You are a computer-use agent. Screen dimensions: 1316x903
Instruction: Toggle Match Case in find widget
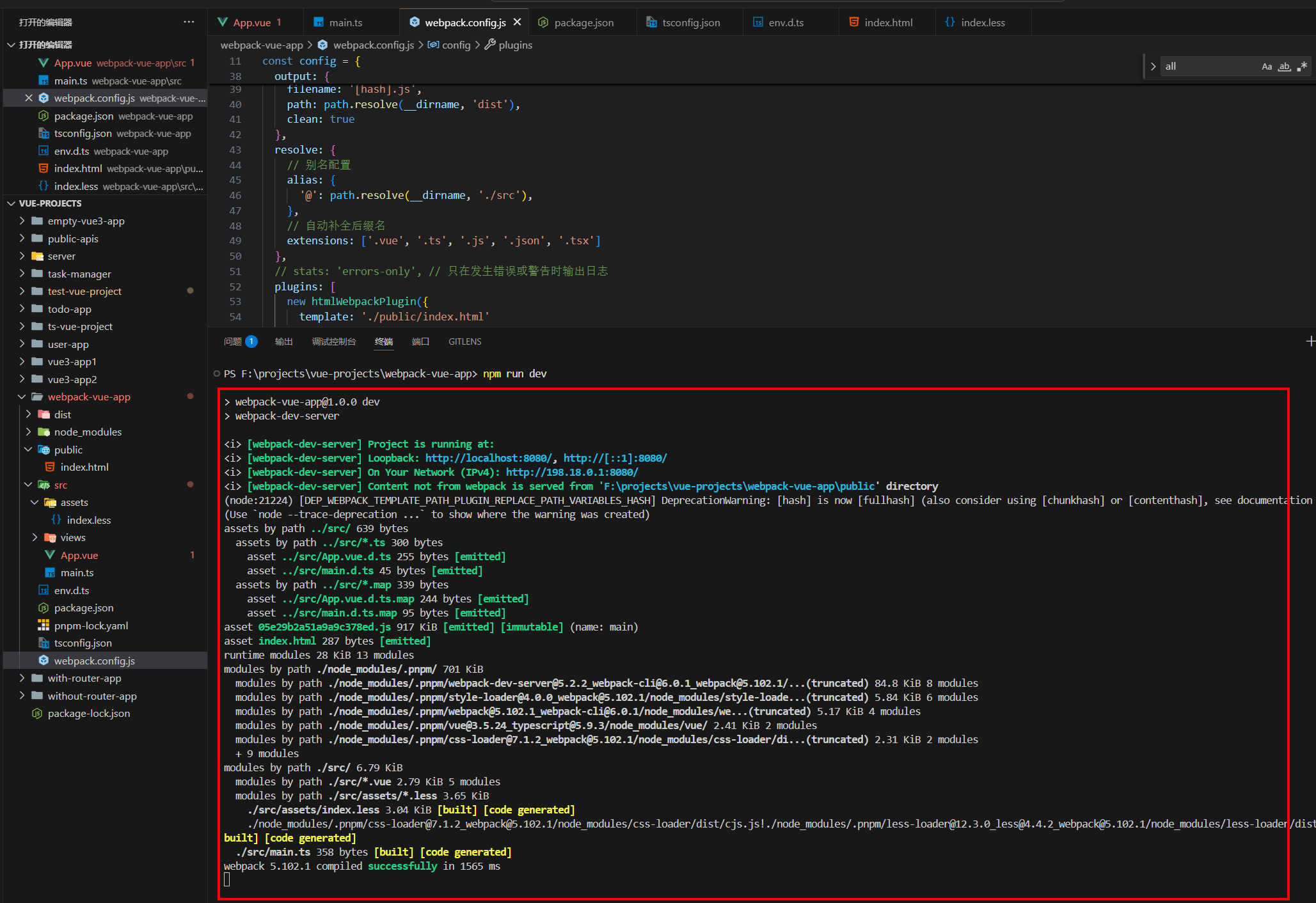click(x=1266, y=67)
